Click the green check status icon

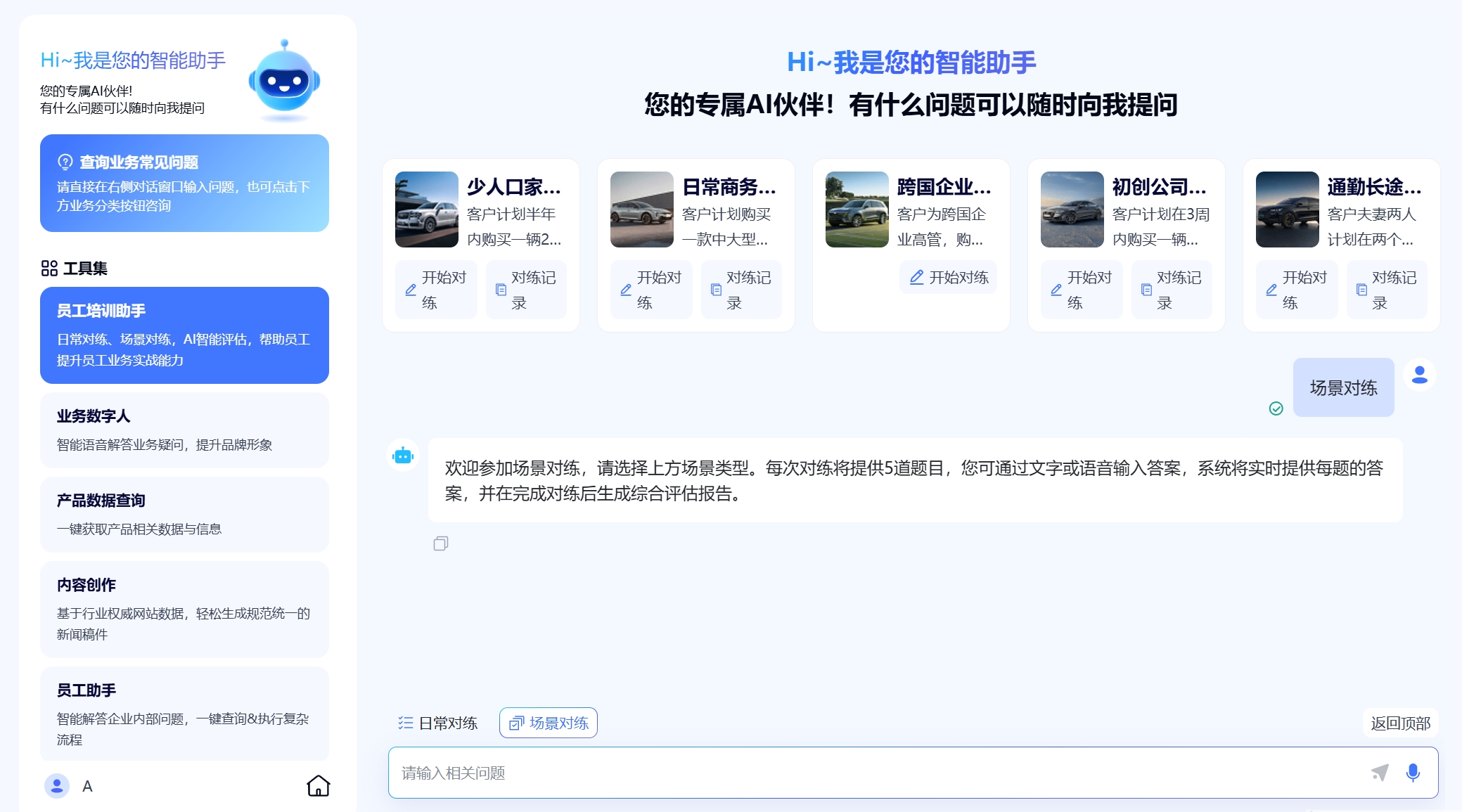pyautogui.click(x=1276, y=408)
